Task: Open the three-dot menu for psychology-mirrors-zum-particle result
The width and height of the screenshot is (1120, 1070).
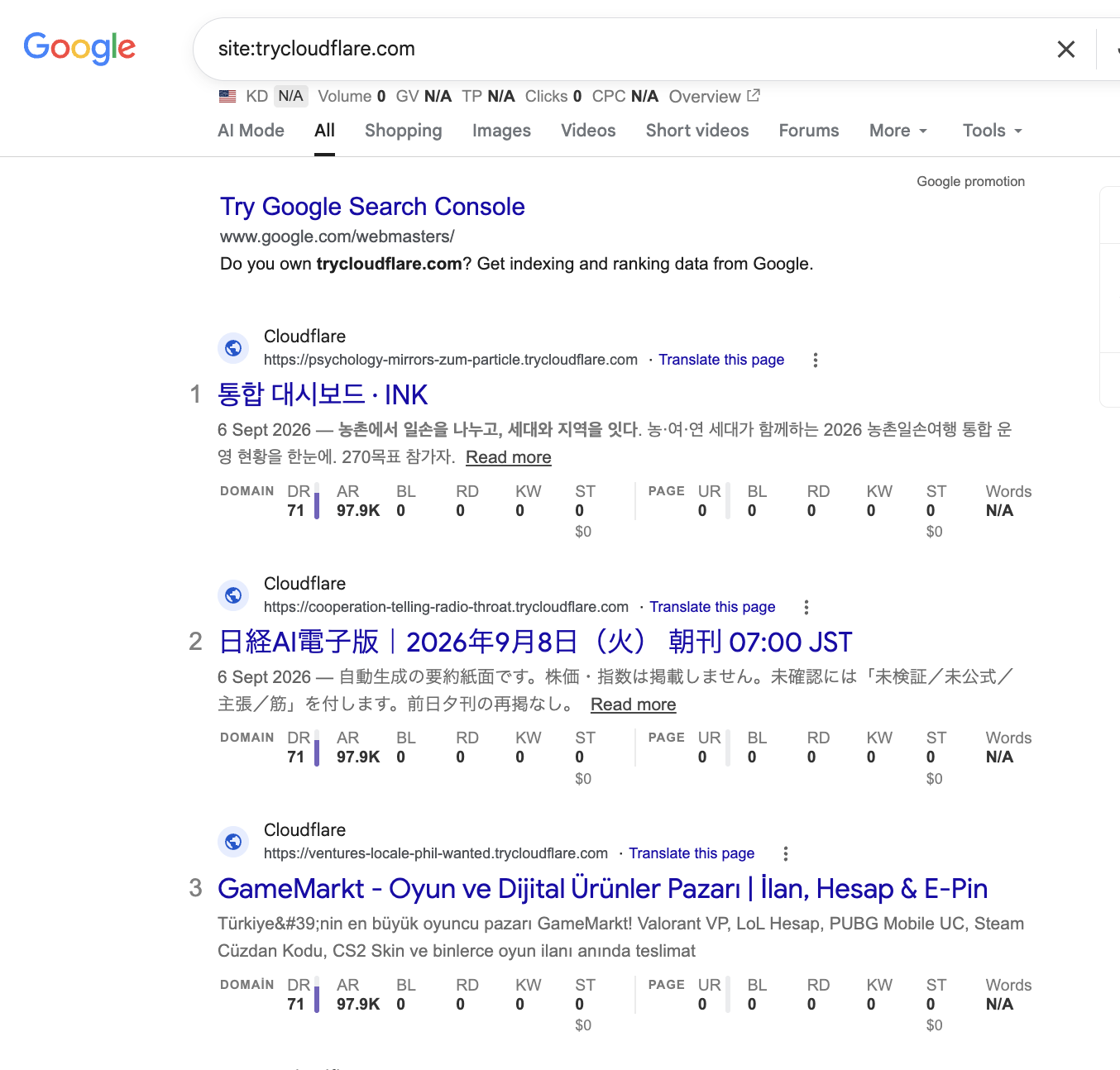Action: tap(816, 360)
